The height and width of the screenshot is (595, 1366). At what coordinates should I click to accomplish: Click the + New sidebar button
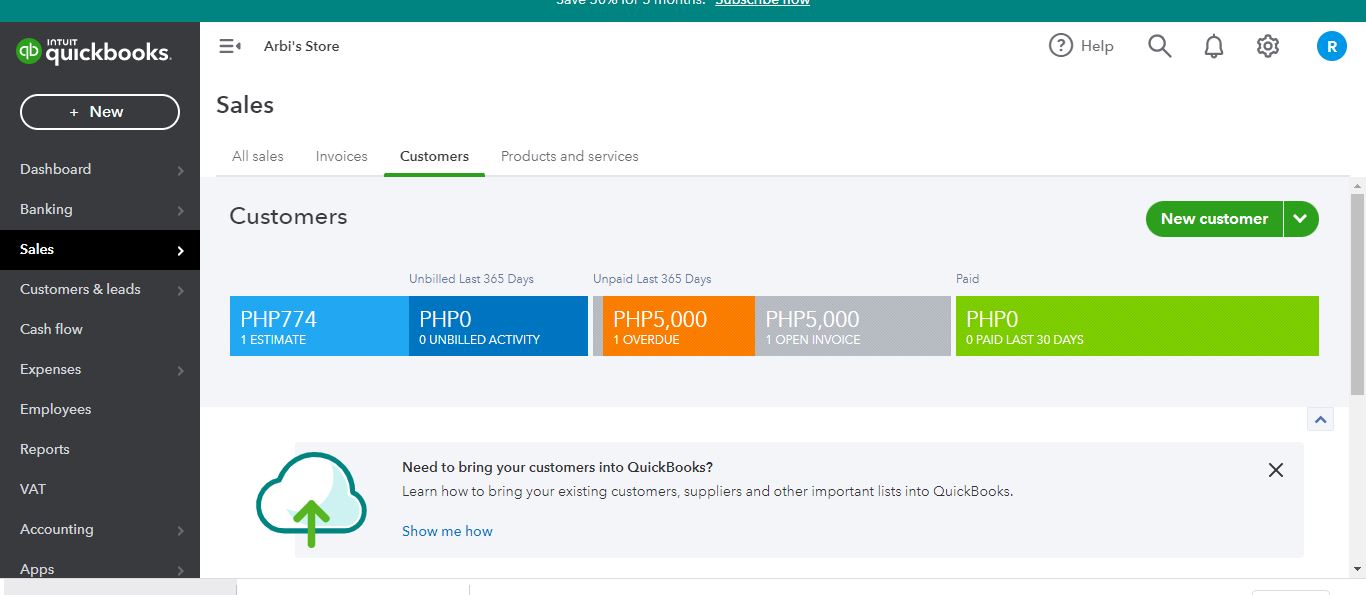[x=100, y=112]
